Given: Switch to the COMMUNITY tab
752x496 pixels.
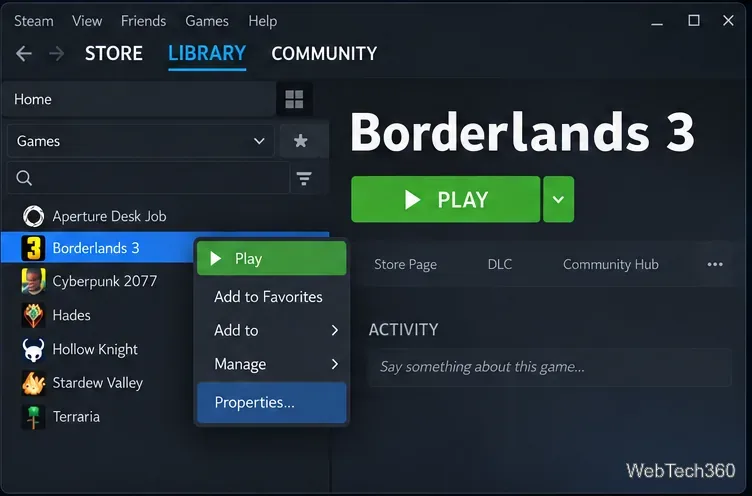Looking at the screenshot, I should (324, 53).
